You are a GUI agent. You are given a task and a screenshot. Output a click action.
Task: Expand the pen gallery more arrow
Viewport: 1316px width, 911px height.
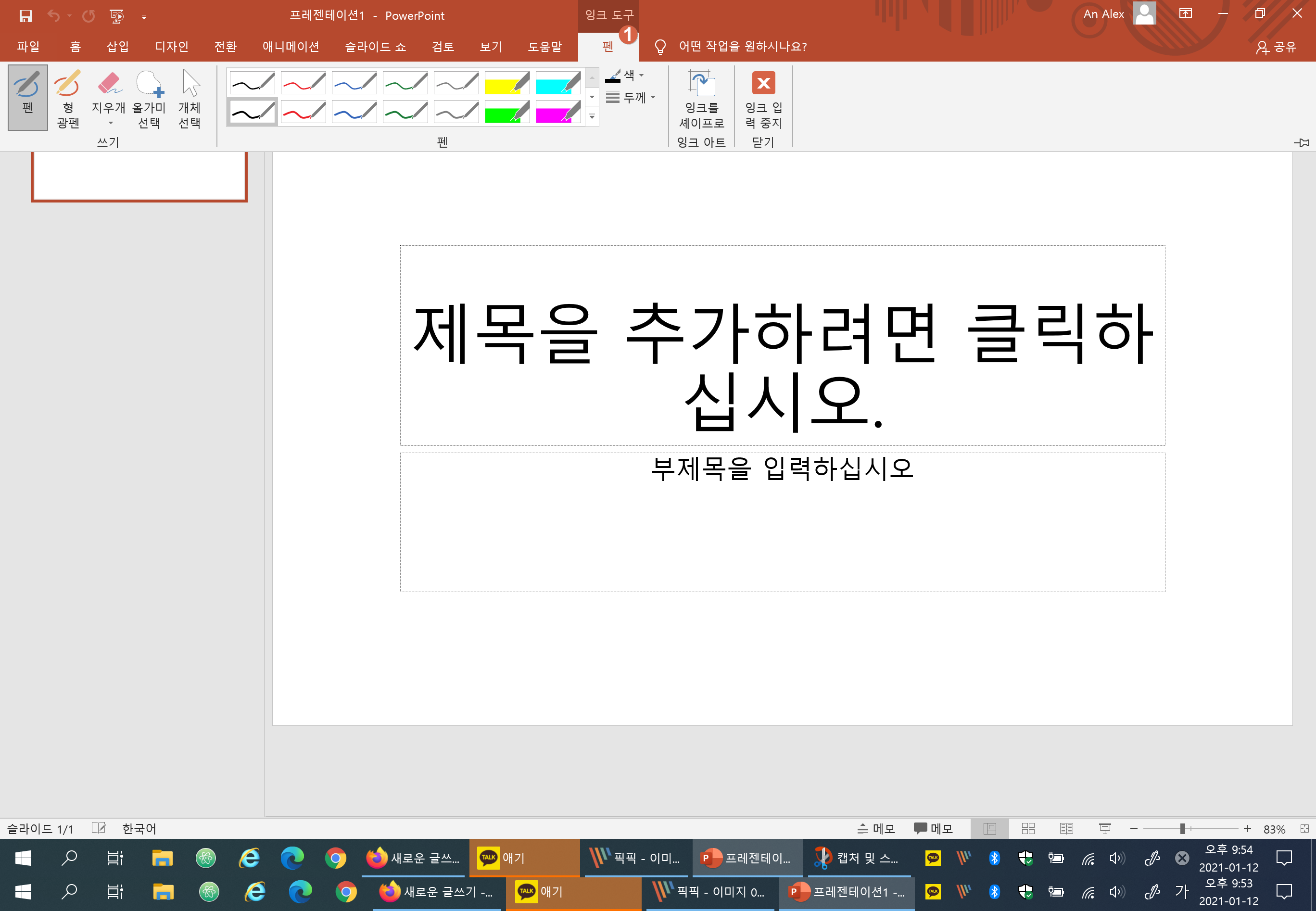tap(592, 117)
